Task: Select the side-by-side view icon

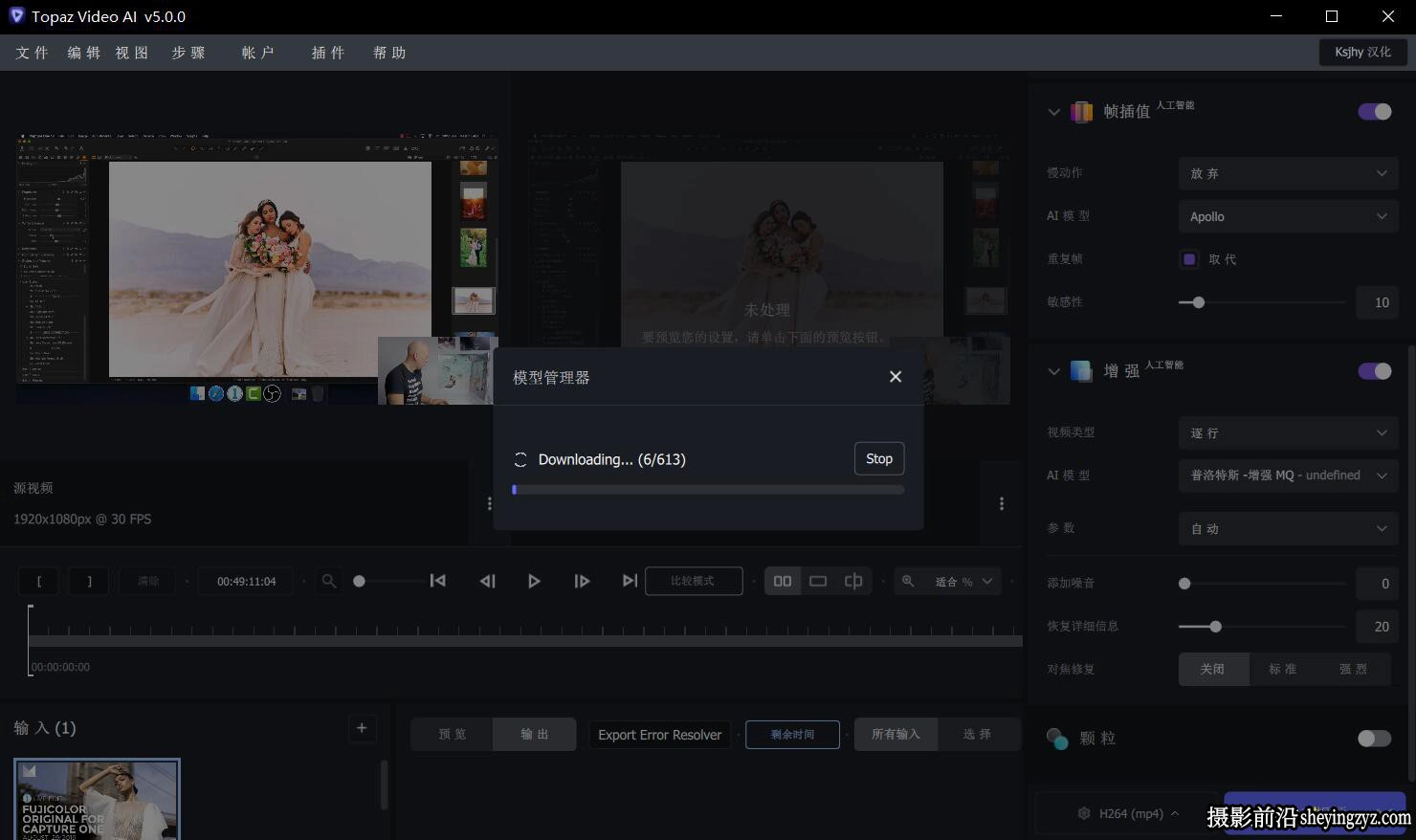Action: pyautogui.click(x=783, y=581)
